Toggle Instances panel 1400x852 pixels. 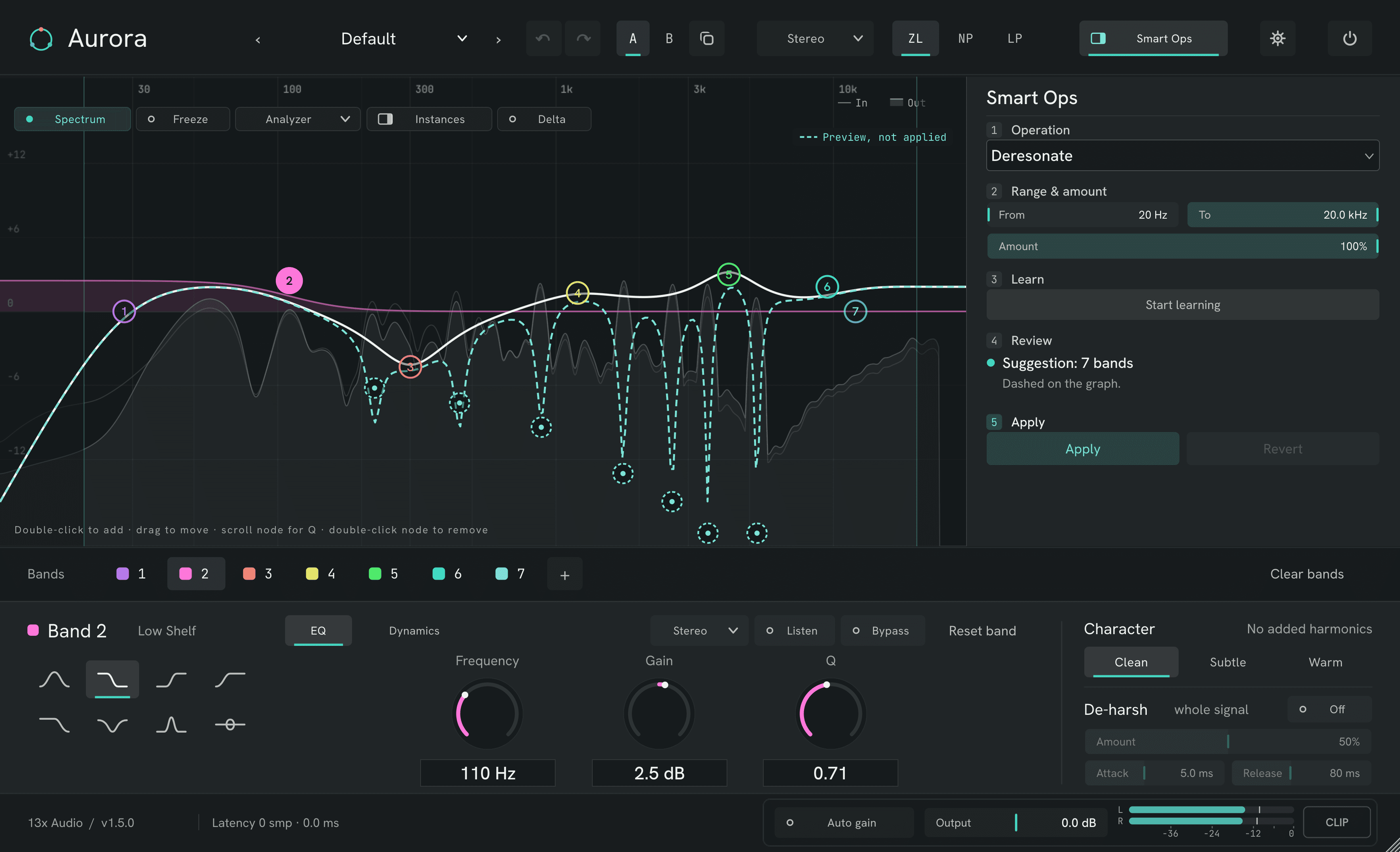[x=429, y=119]
